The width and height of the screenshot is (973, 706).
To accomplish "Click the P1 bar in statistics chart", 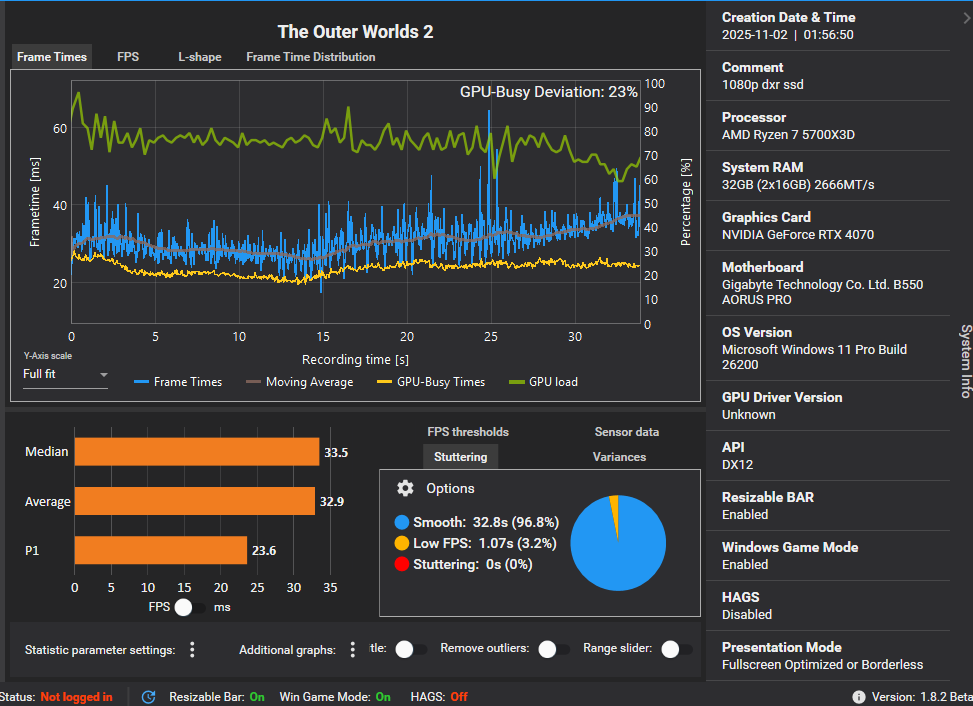I will click(x=161, y=550).
